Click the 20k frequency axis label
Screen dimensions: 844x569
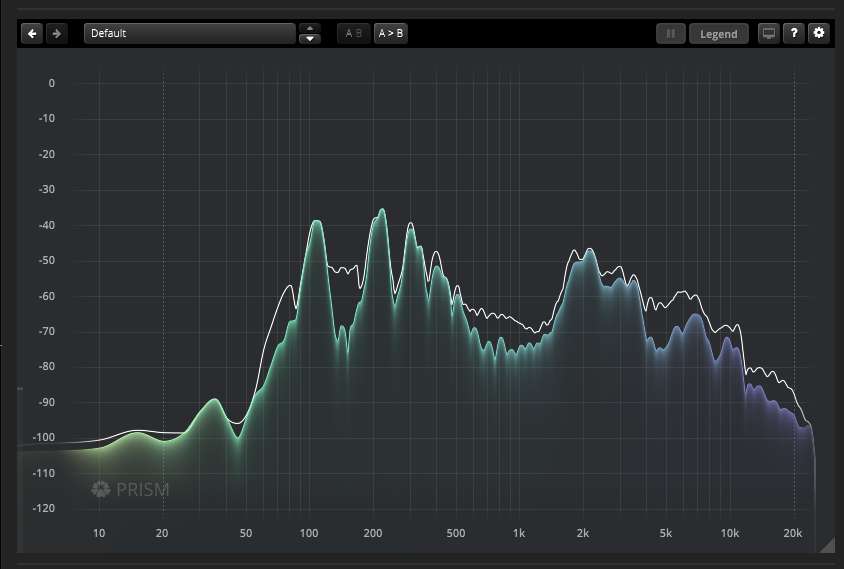pos(793,533)
